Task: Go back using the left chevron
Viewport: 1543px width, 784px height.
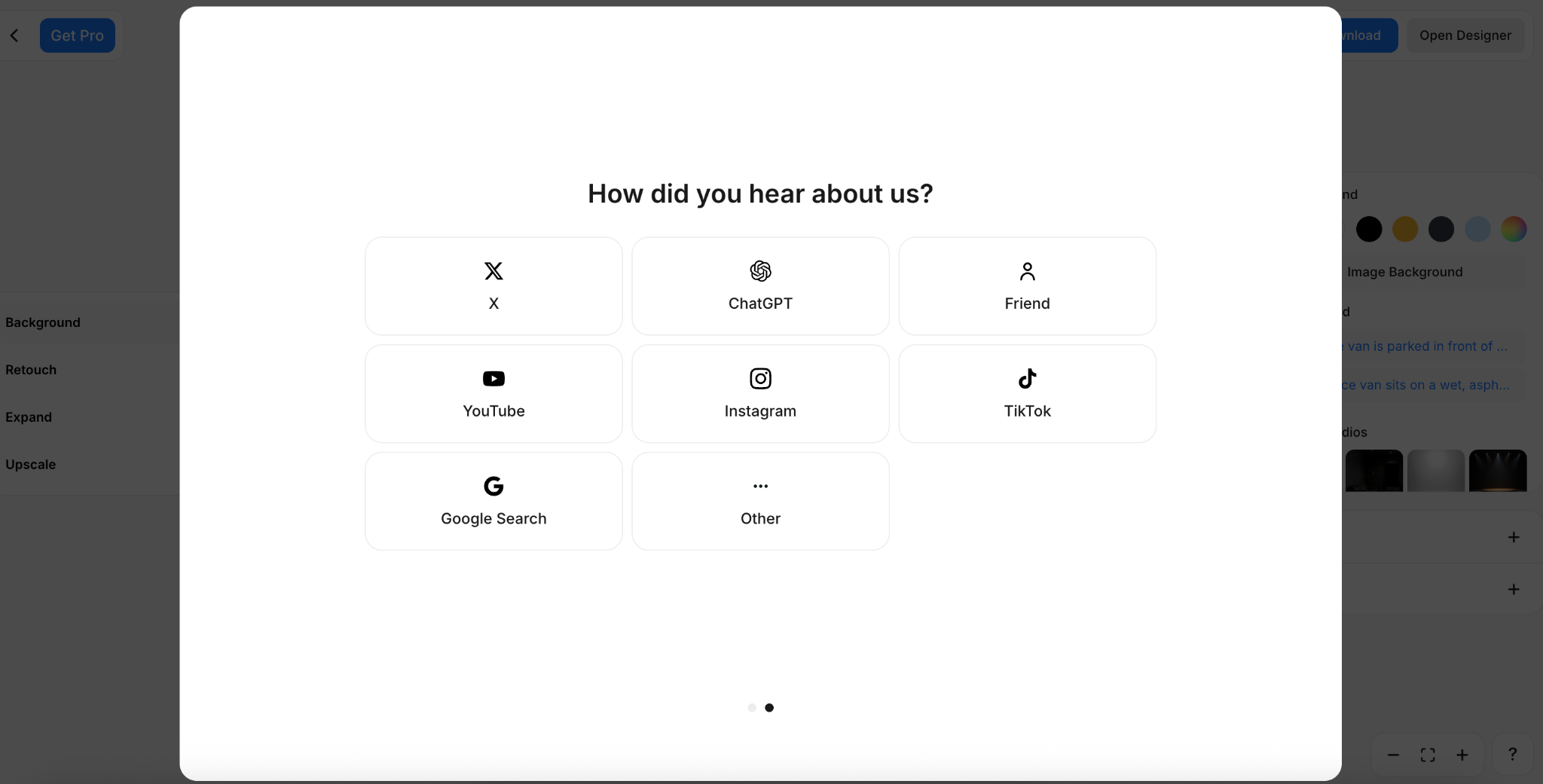Action: coord(14,35)
